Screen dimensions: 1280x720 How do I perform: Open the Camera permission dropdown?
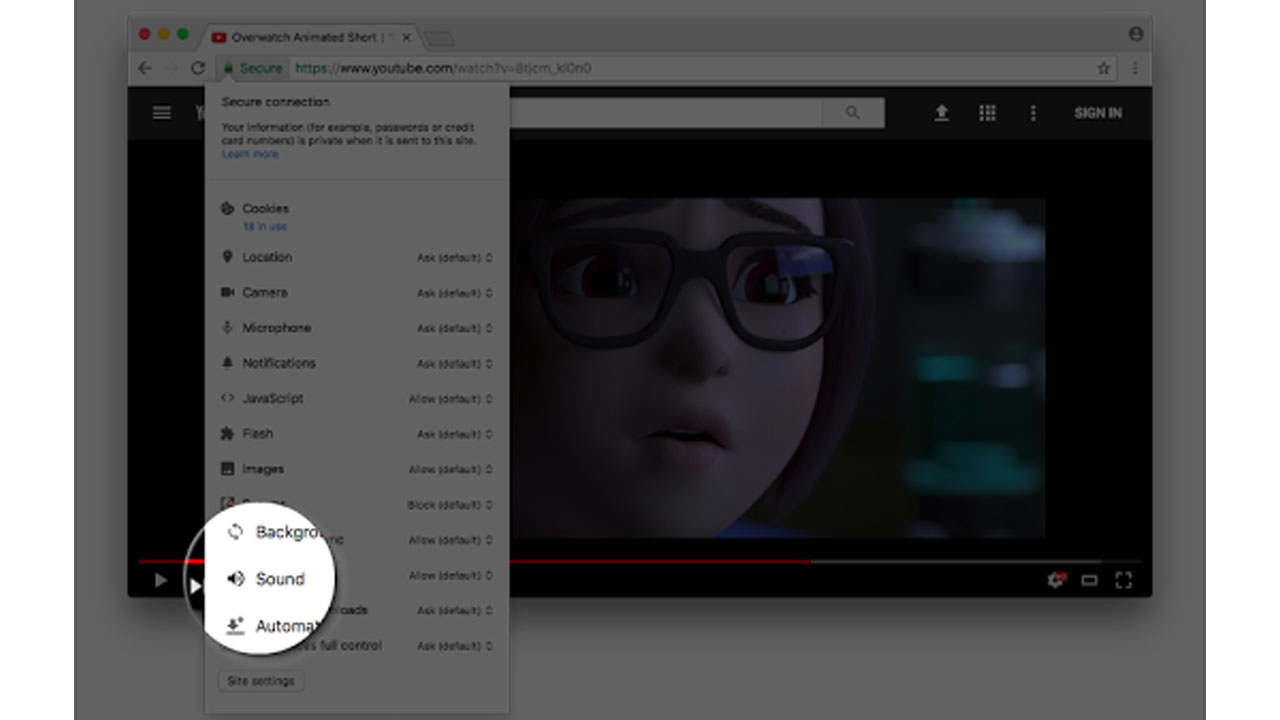tap(455, 293)
